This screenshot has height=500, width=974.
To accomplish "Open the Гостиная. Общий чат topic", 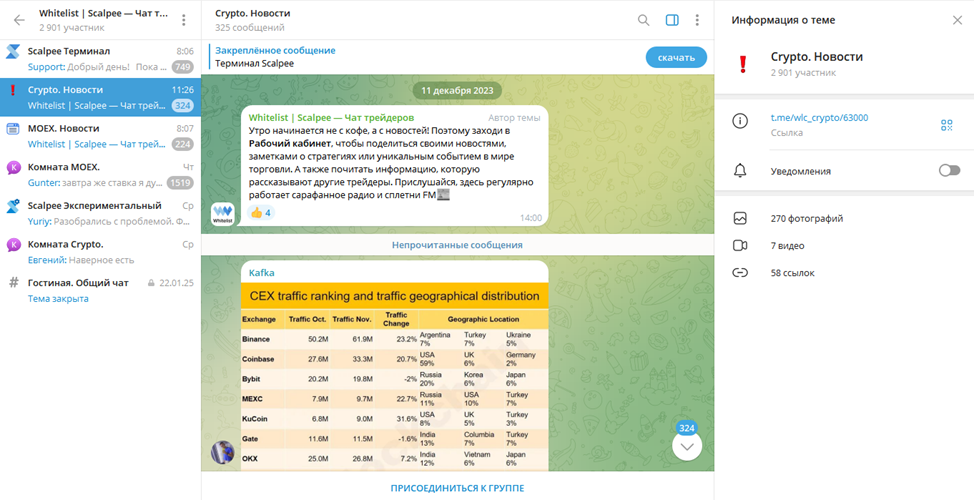I will click(x=101, y=290).
